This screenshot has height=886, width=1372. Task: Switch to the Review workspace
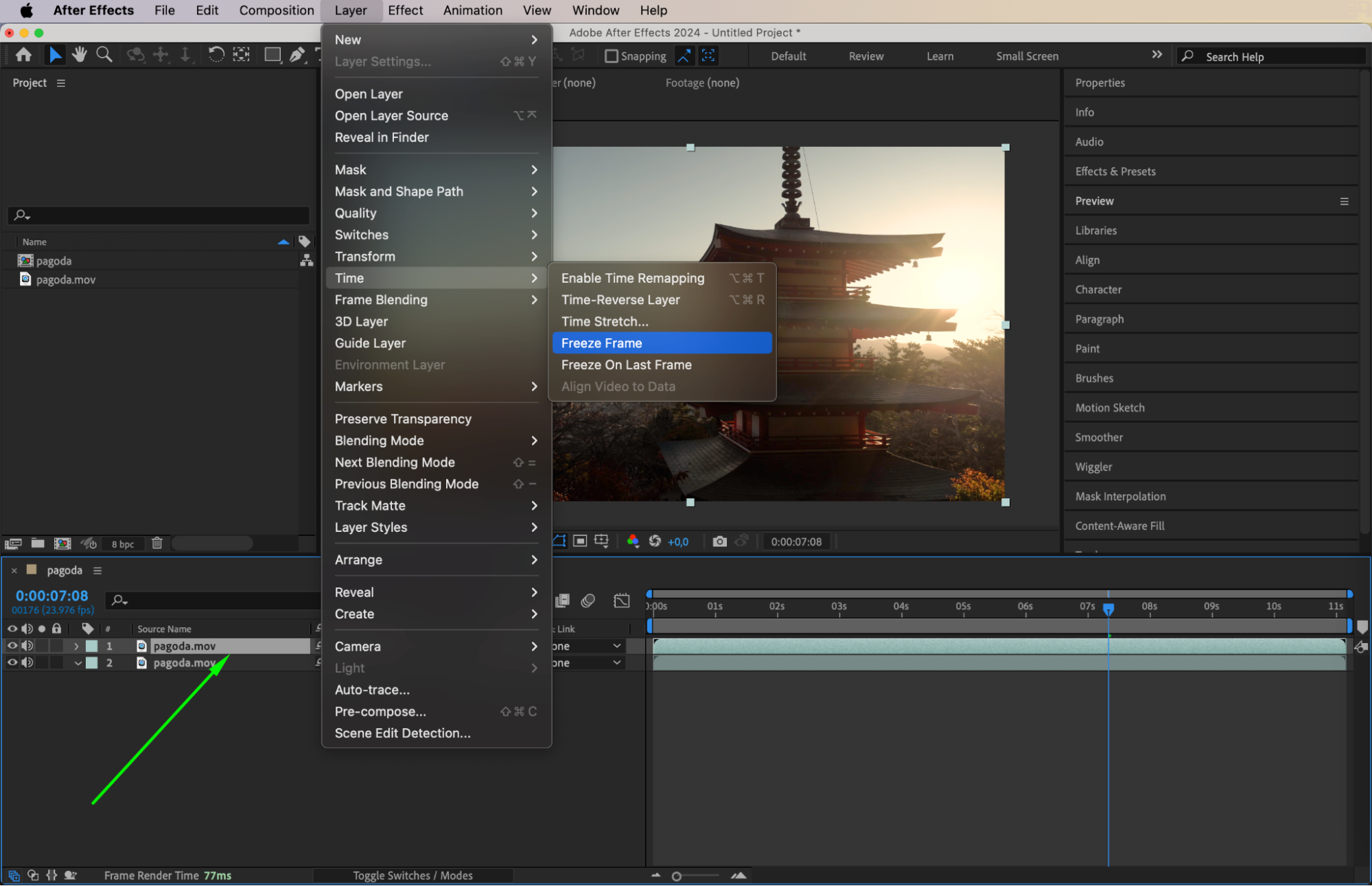point(865,56)
